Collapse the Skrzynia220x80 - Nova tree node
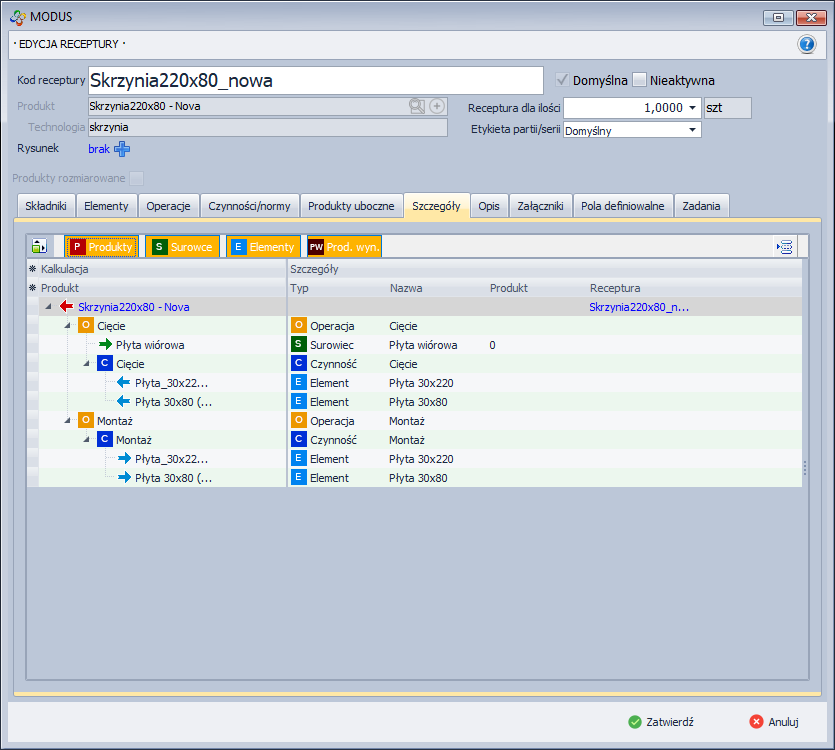Viewport: 835px width, 750px height. [48, 307]
